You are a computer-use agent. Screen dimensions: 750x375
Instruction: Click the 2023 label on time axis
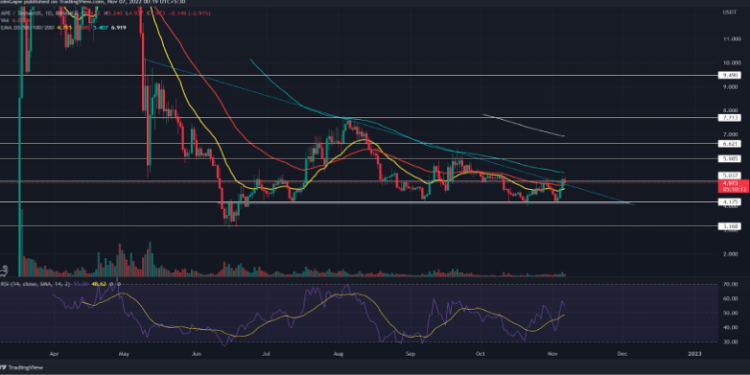pos(694,353)
